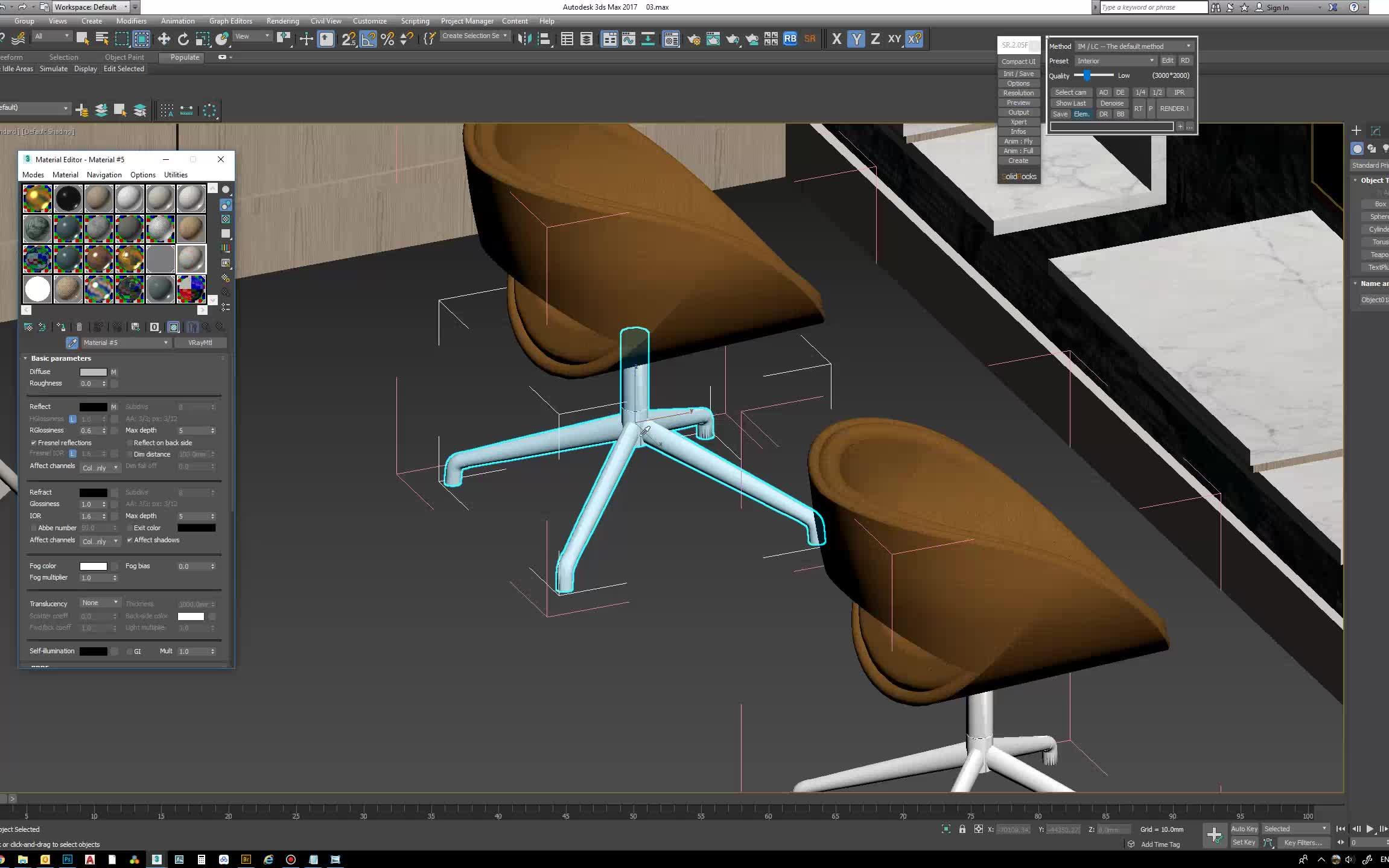Click the Reset Map/Material trash icon
Screen dimensions: 1389x868
pyautogui.click(x=79, y=327)
